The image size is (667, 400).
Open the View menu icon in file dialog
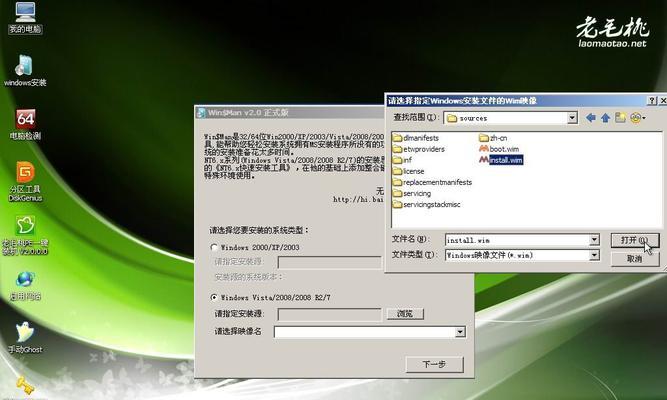pos(637,118)
